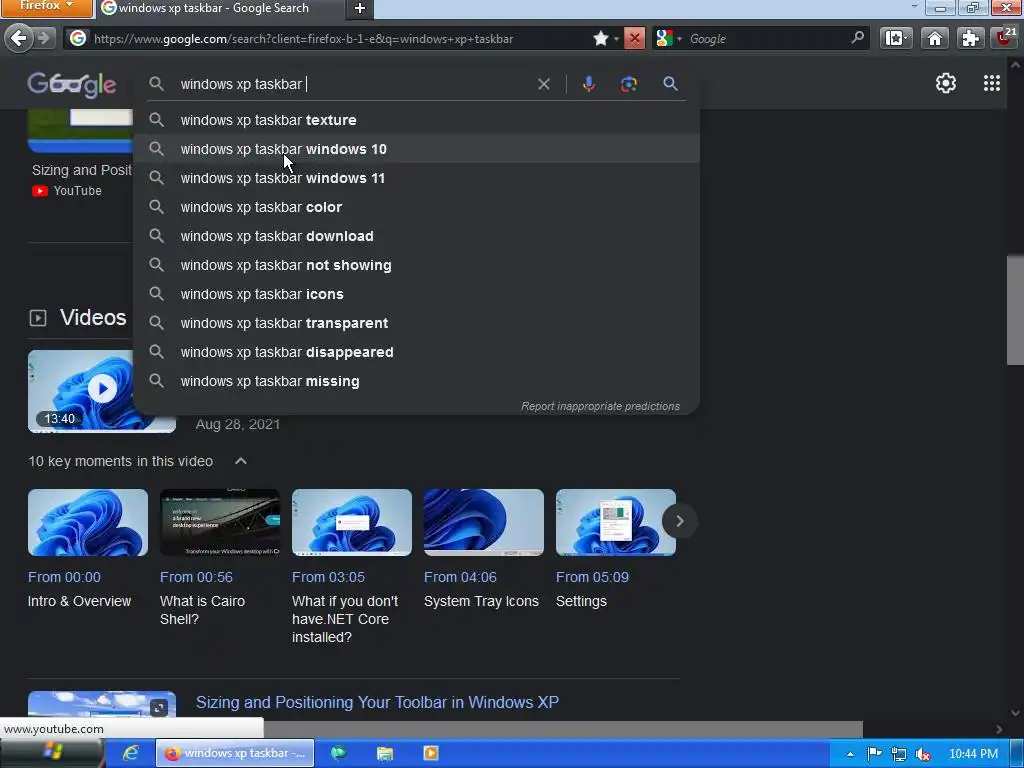This screenshot has height=768, width=1024.
Task: Click the Firefox back arrow button
Action: tap(19, 38)
